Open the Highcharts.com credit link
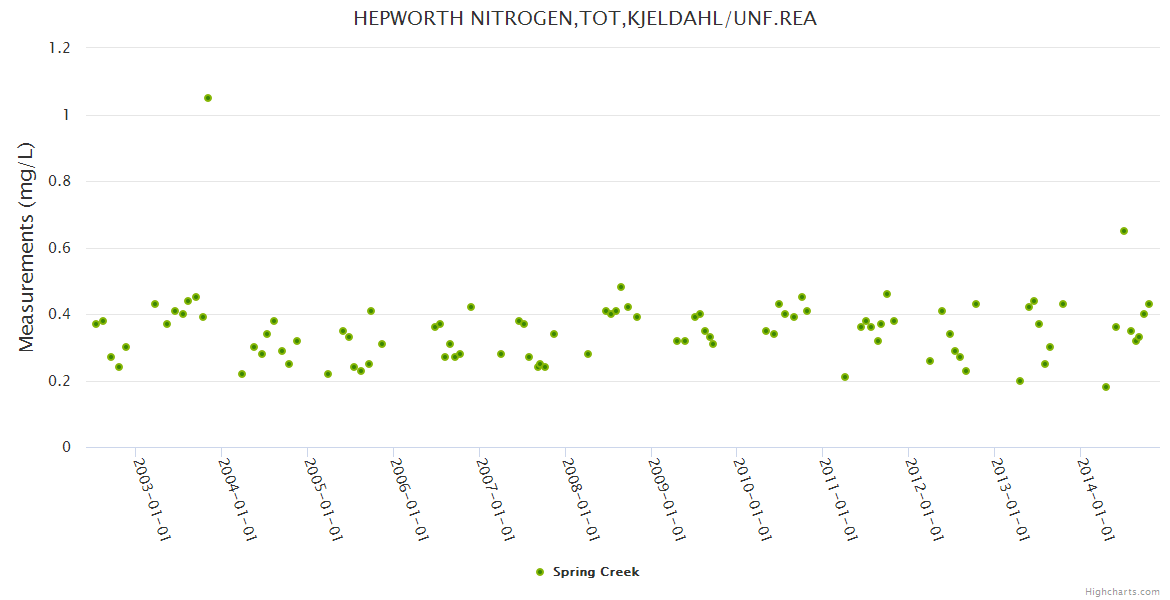1170x600 pixels. 1122,591
